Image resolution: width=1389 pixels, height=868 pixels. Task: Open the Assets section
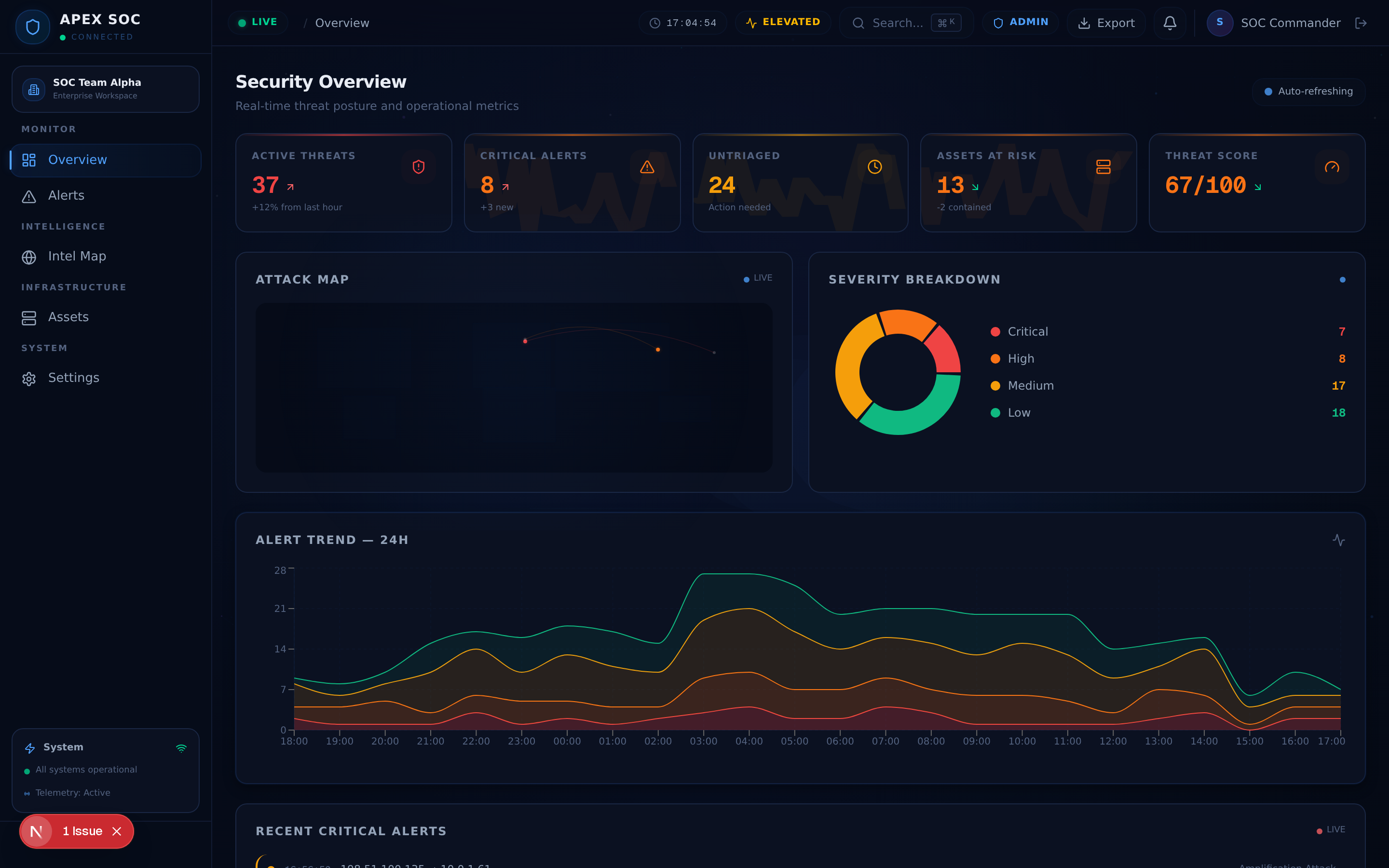tap(106, 317)
